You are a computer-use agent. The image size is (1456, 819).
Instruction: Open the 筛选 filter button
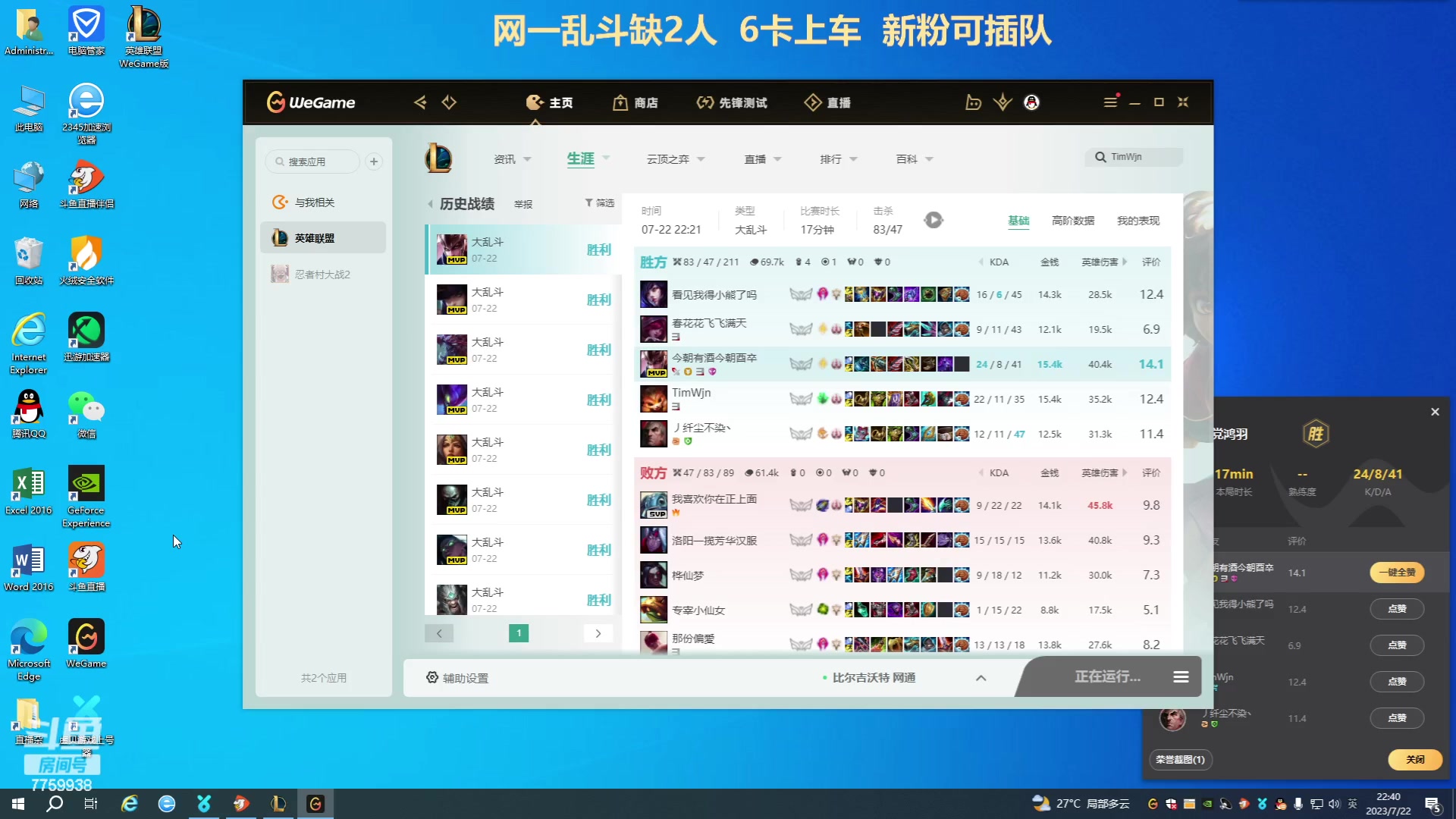pos(599,203)
